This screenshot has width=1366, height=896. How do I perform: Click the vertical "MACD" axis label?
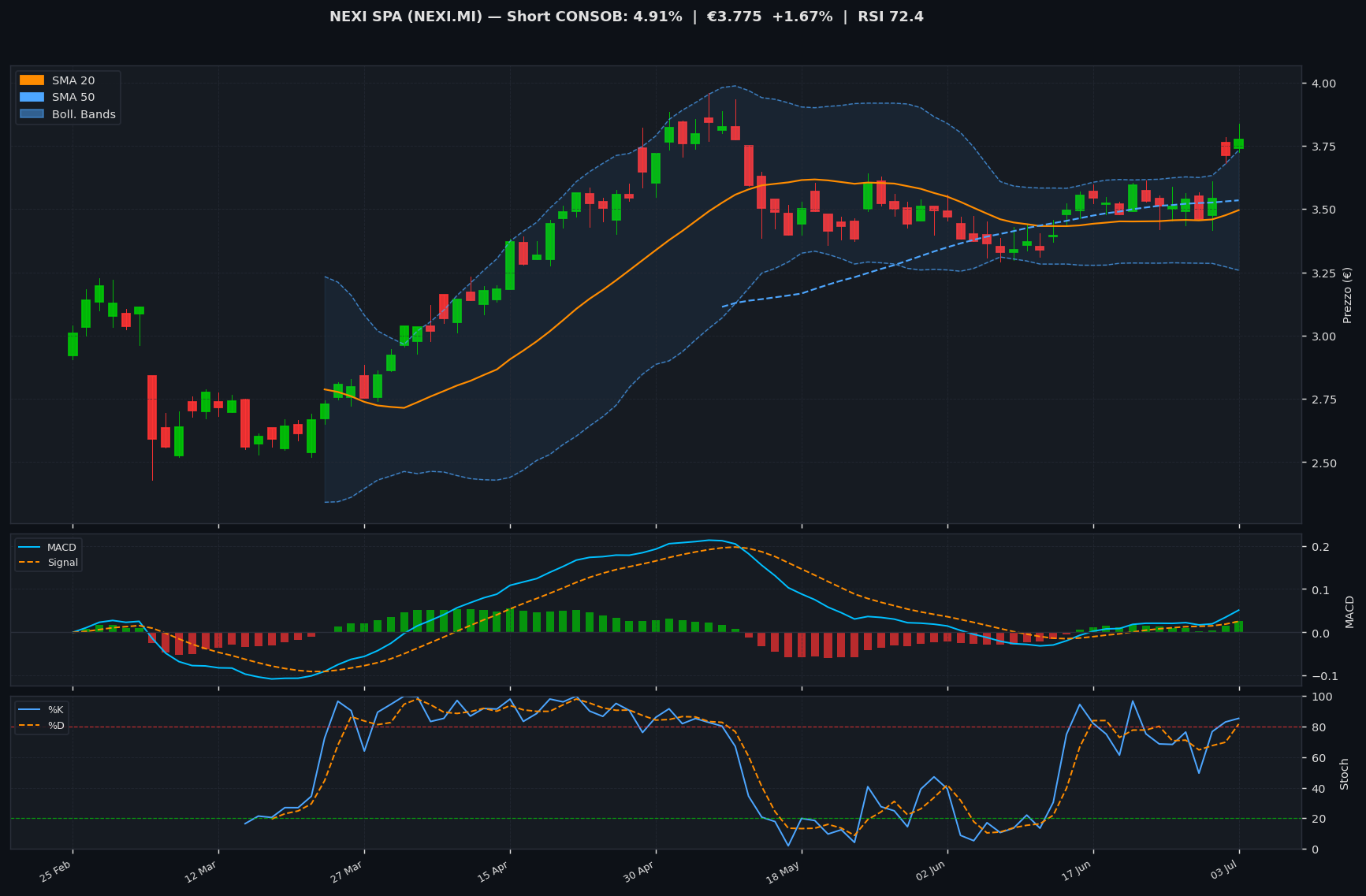[1349, 611]
